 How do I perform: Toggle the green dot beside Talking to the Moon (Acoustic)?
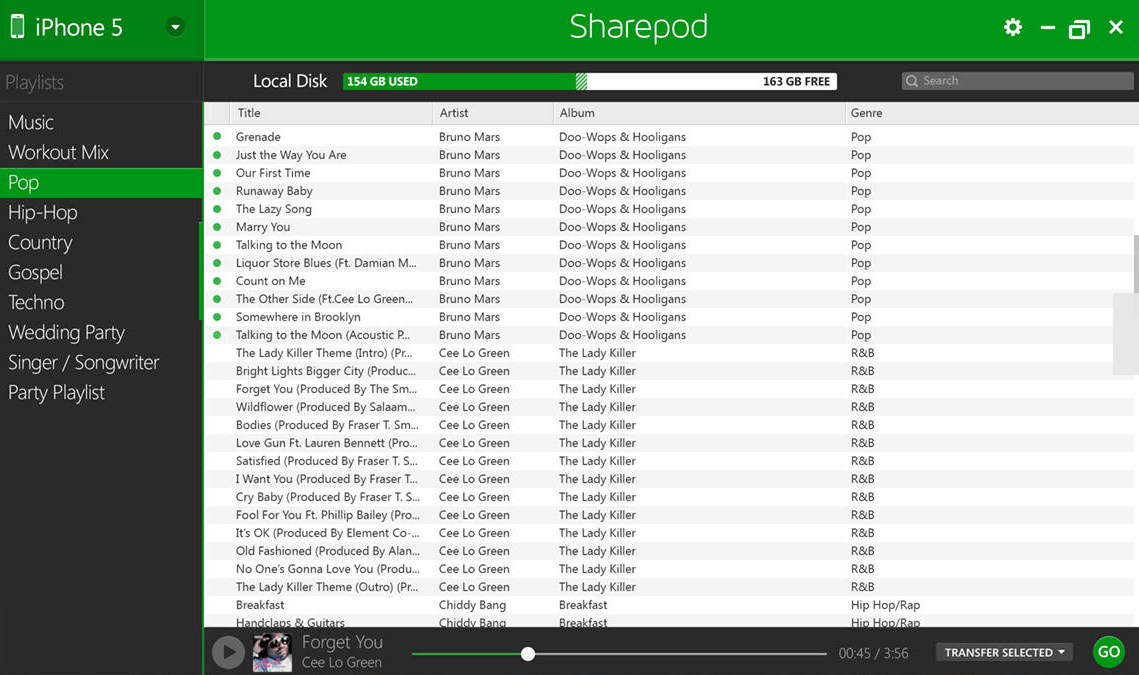(216, 335)
